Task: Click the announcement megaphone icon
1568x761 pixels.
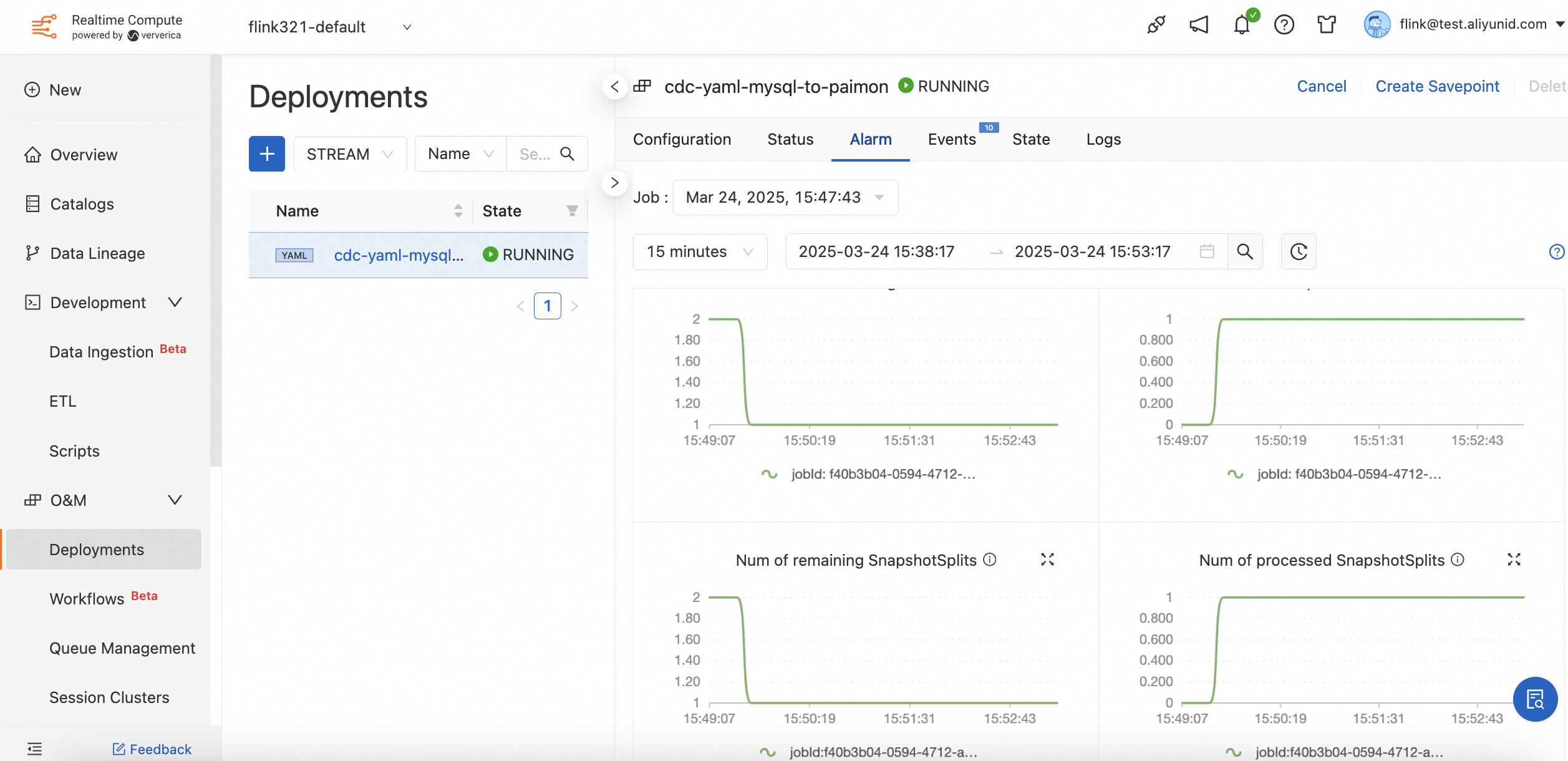Action: click(x=1199, y=25)
